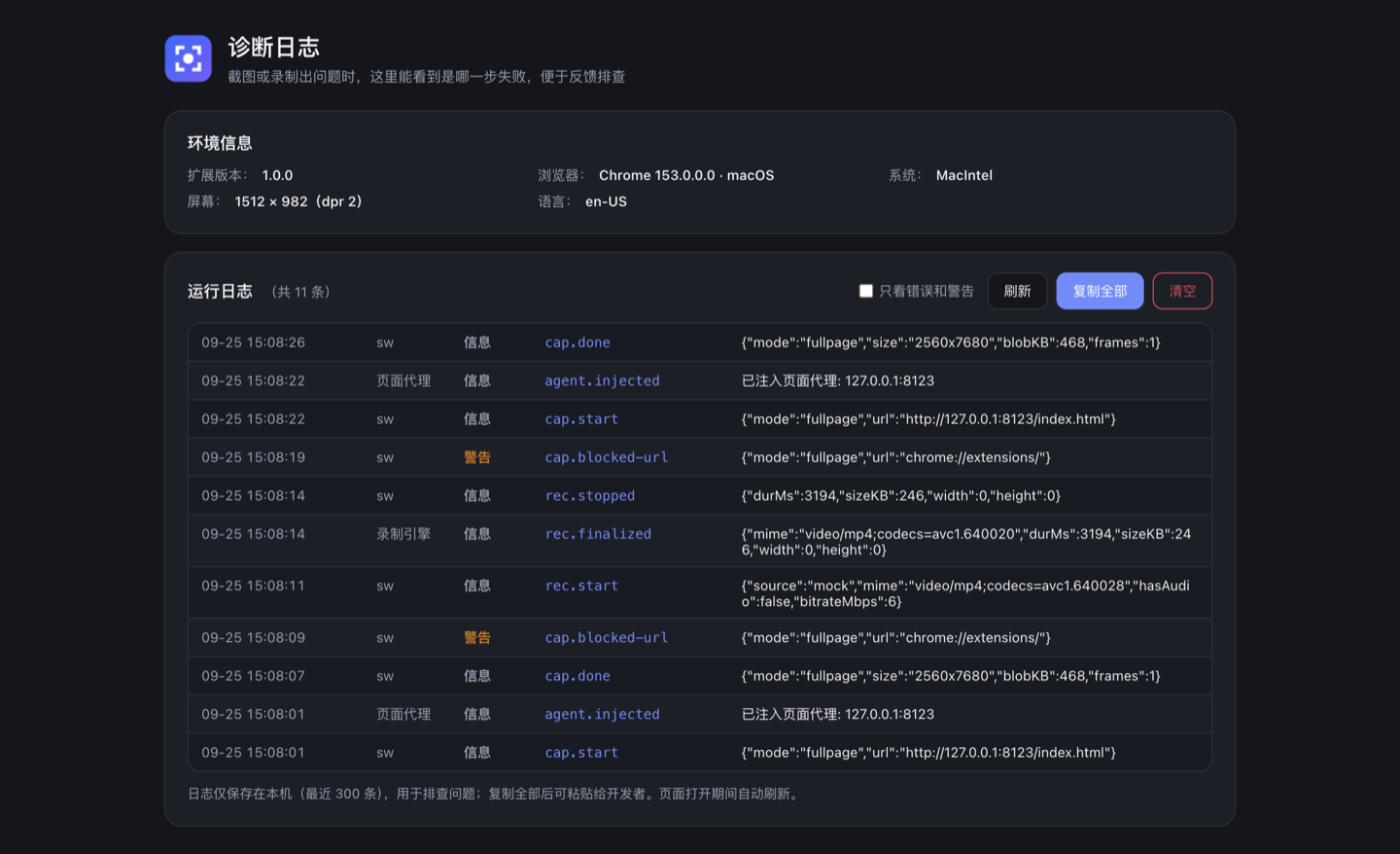Click the 环境信息 section heading
The image size is (1400, 854).
coord(220,143)
